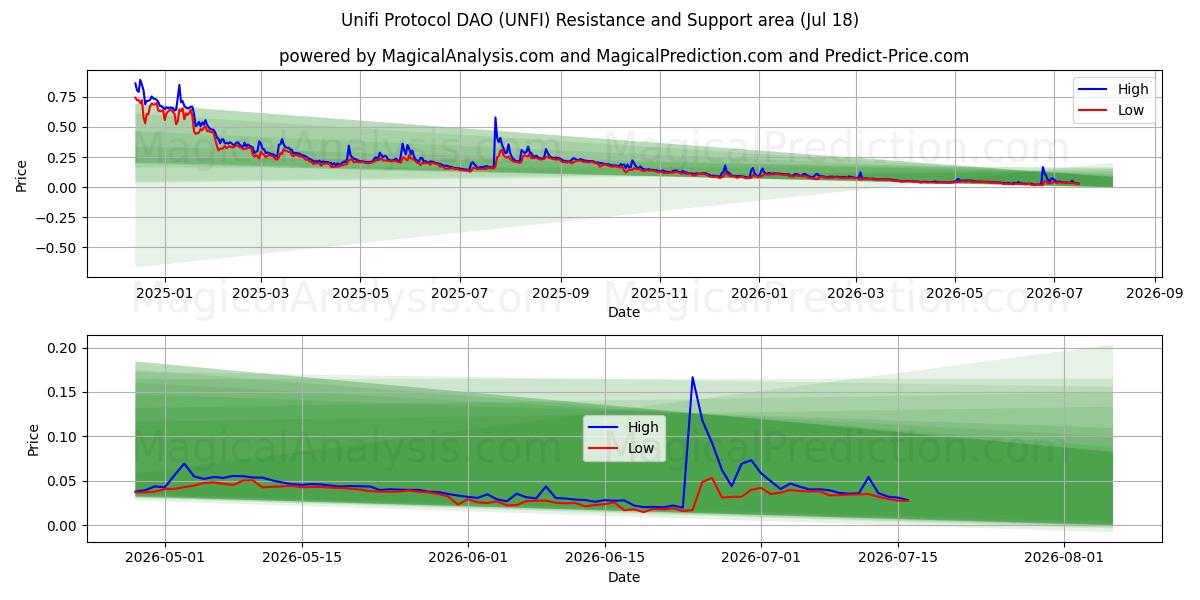
Task: Click the '2025-09' tick label in top chart
Action: pos(560,294)
